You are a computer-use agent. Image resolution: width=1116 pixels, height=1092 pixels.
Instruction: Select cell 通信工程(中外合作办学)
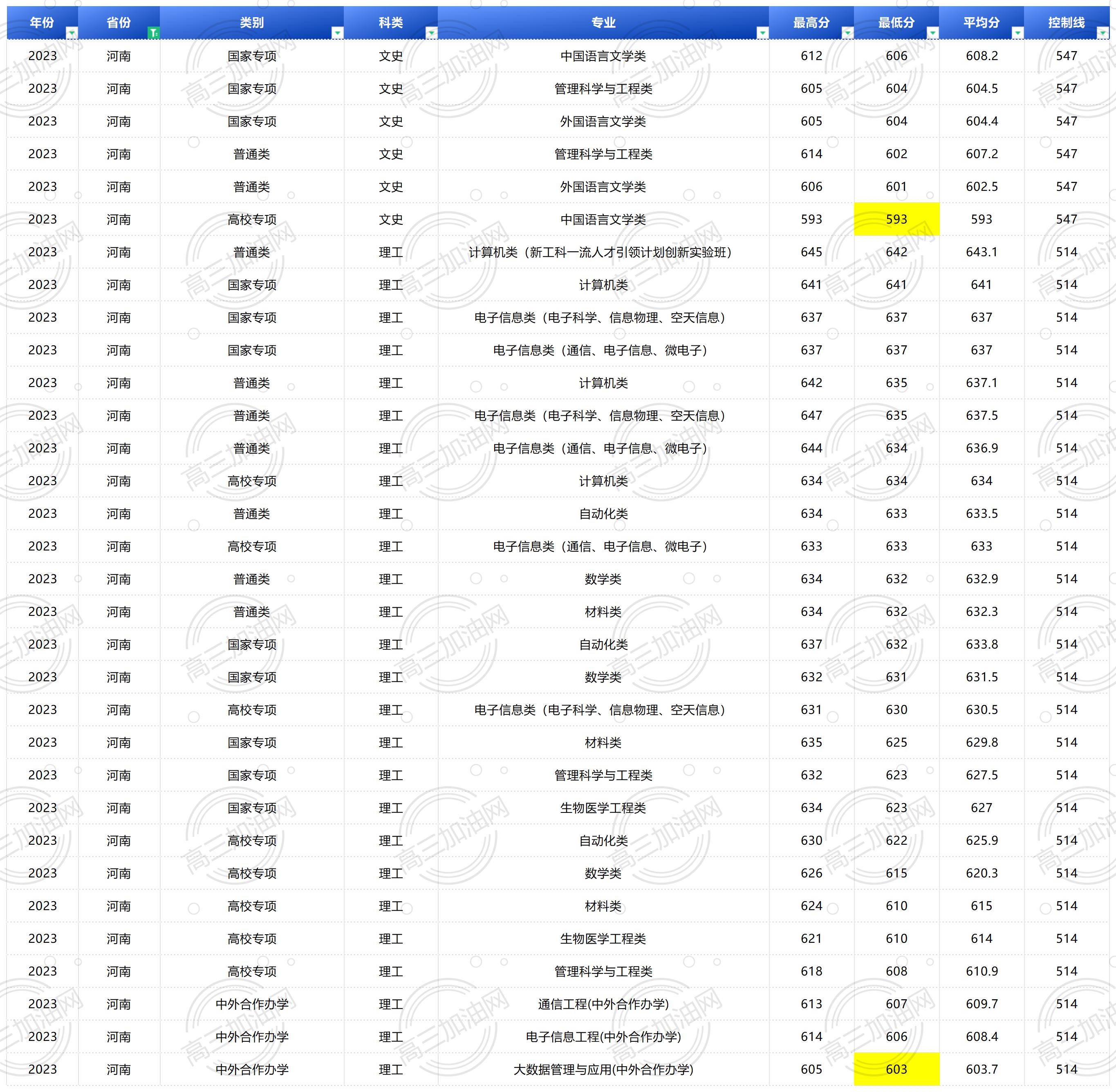(603, 1004)
